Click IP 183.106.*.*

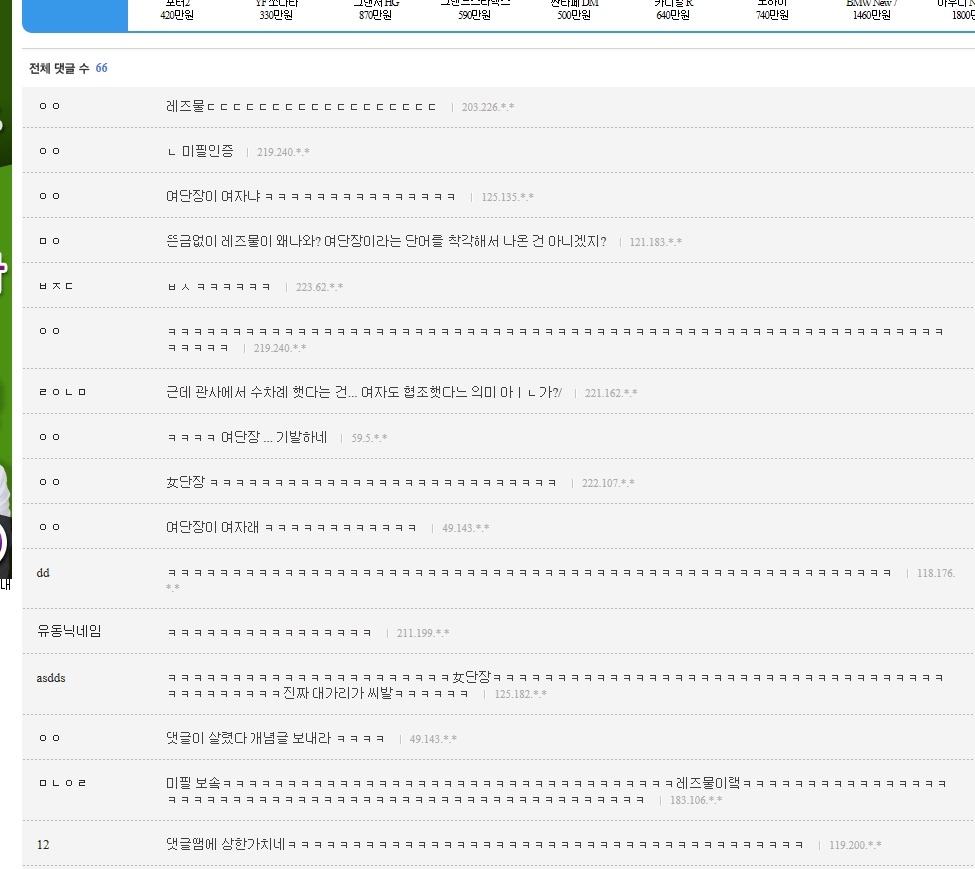(696, 800)
